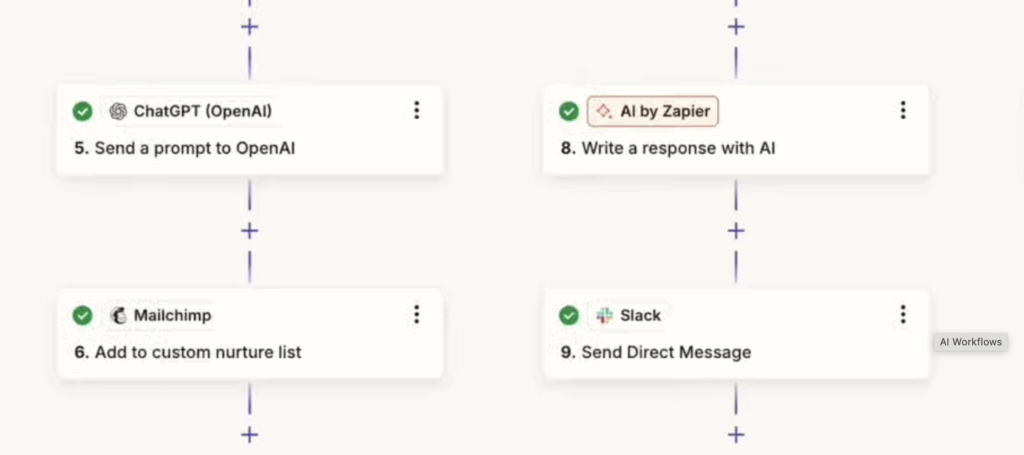Add a step below Slack step
This screenshot has width=1024, height=455.
(x=736, y=434)
